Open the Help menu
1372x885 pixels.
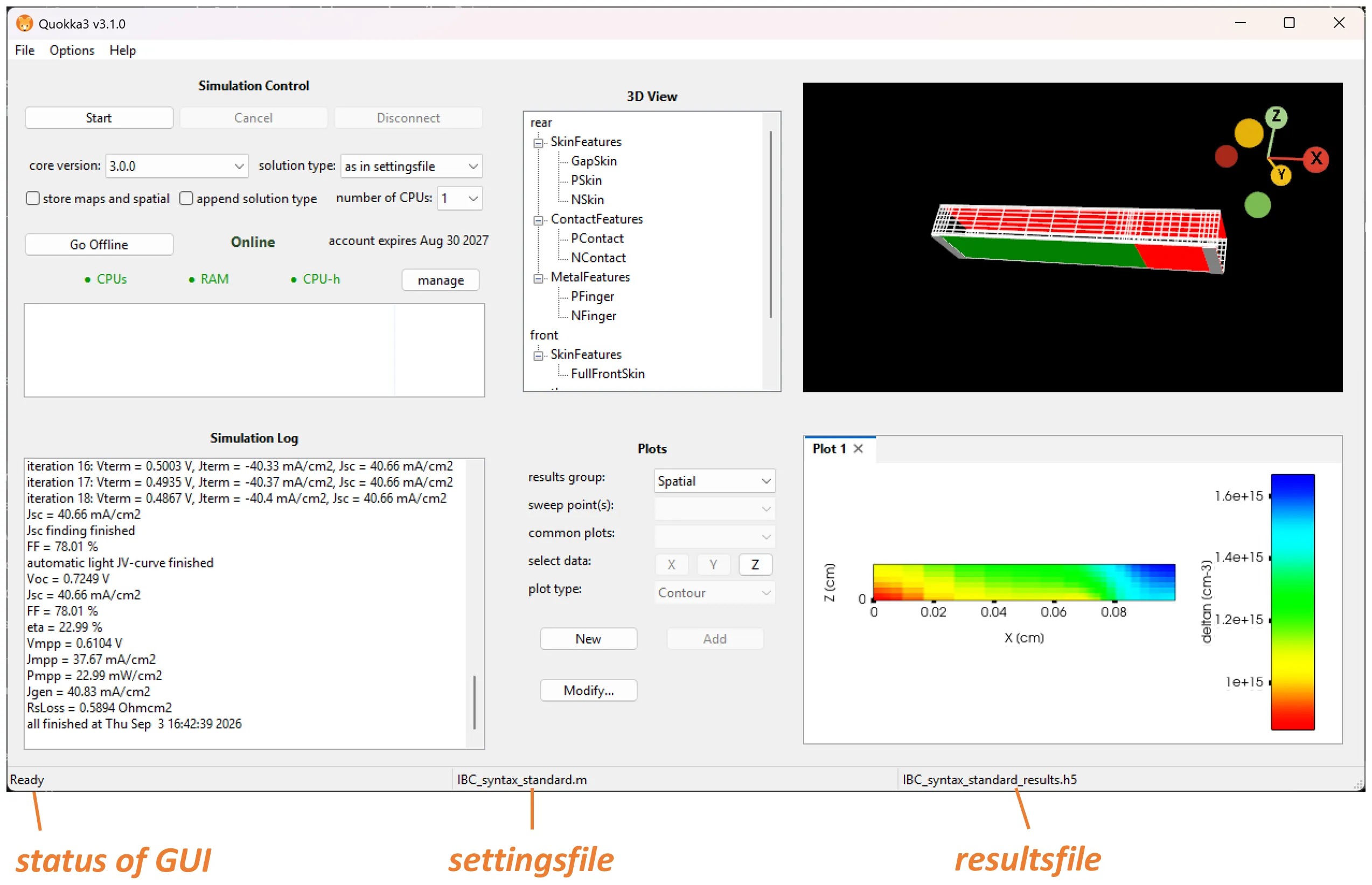click(122, 50)
